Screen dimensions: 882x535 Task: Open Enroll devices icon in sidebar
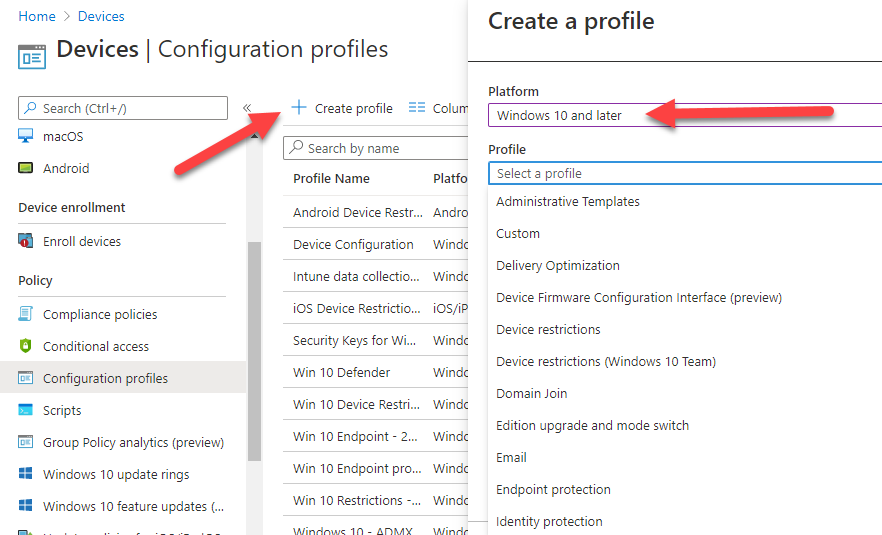pyautogui.click(x=26, y=241)
